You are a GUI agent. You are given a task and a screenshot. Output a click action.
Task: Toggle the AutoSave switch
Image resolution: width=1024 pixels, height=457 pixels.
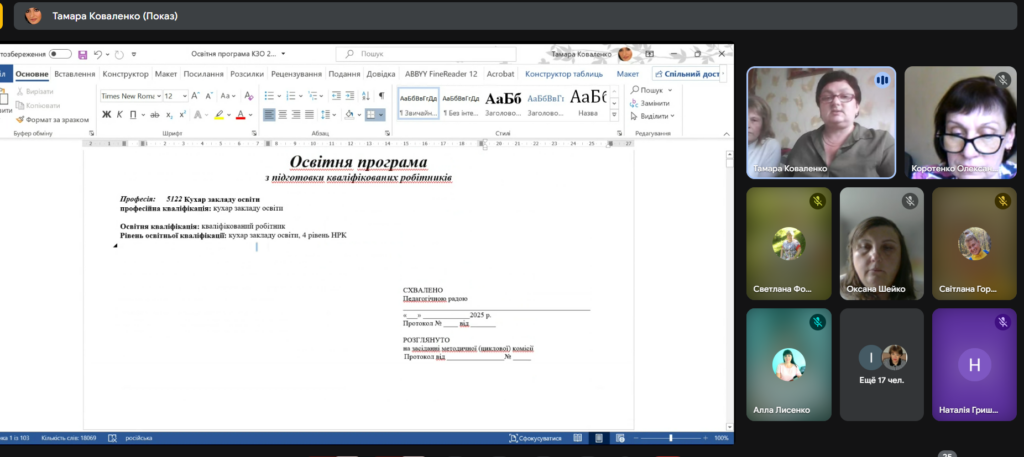[x=59, y=54]
